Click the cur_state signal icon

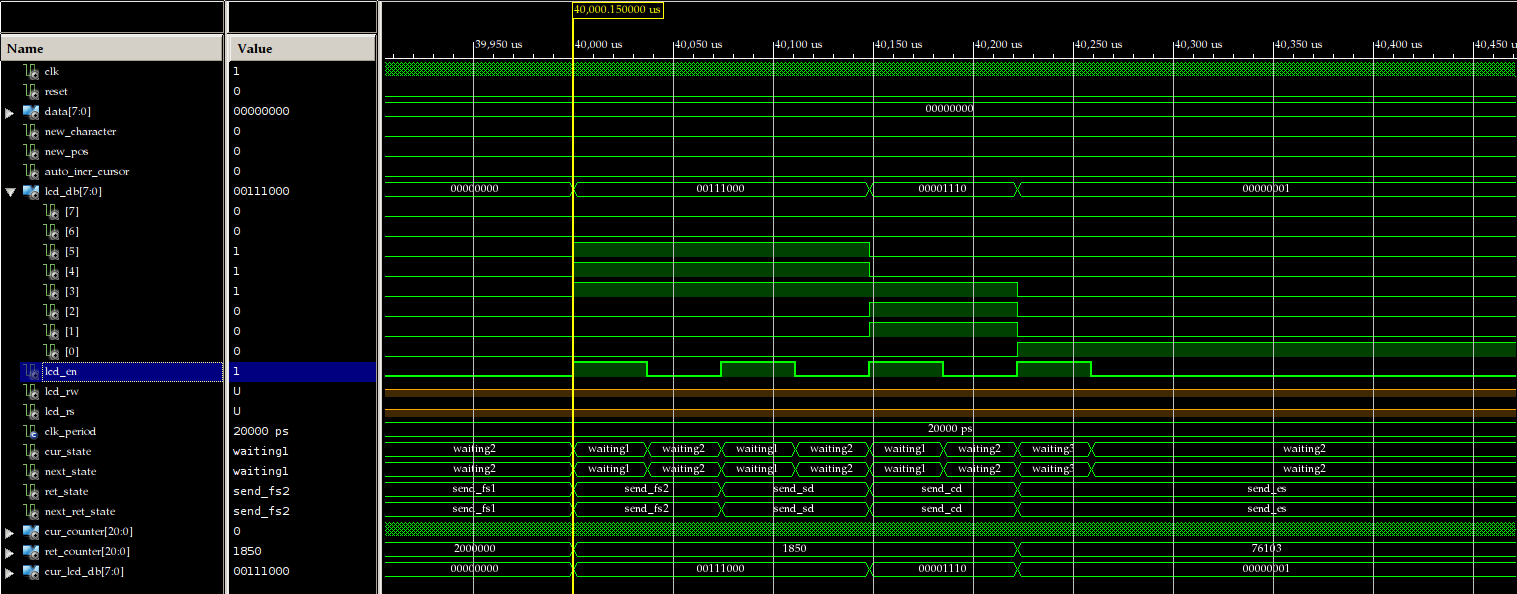point(30,451)
